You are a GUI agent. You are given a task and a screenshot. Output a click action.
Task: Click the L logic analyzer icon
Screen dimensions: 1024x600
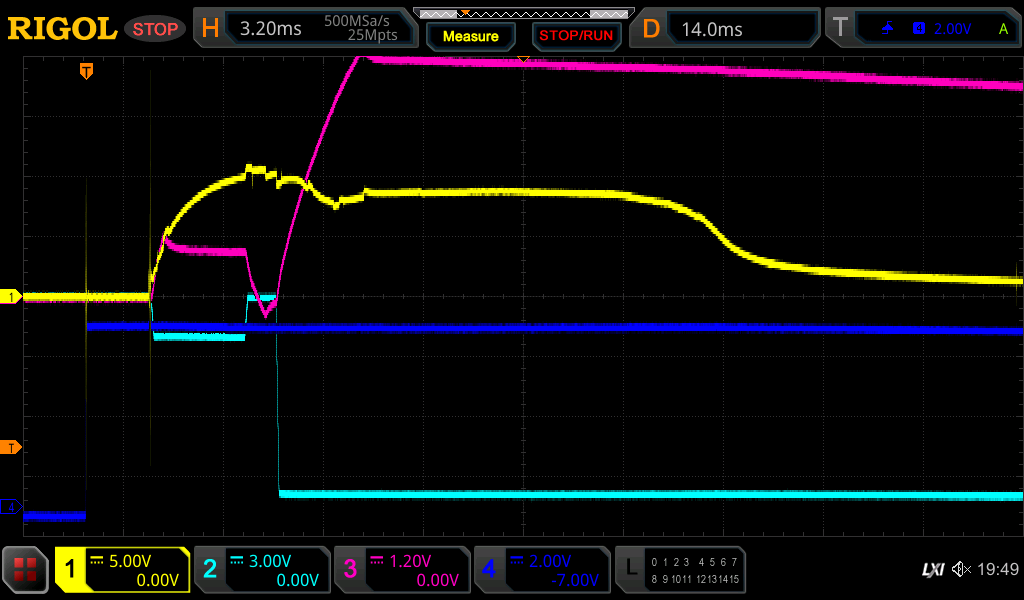632,570
